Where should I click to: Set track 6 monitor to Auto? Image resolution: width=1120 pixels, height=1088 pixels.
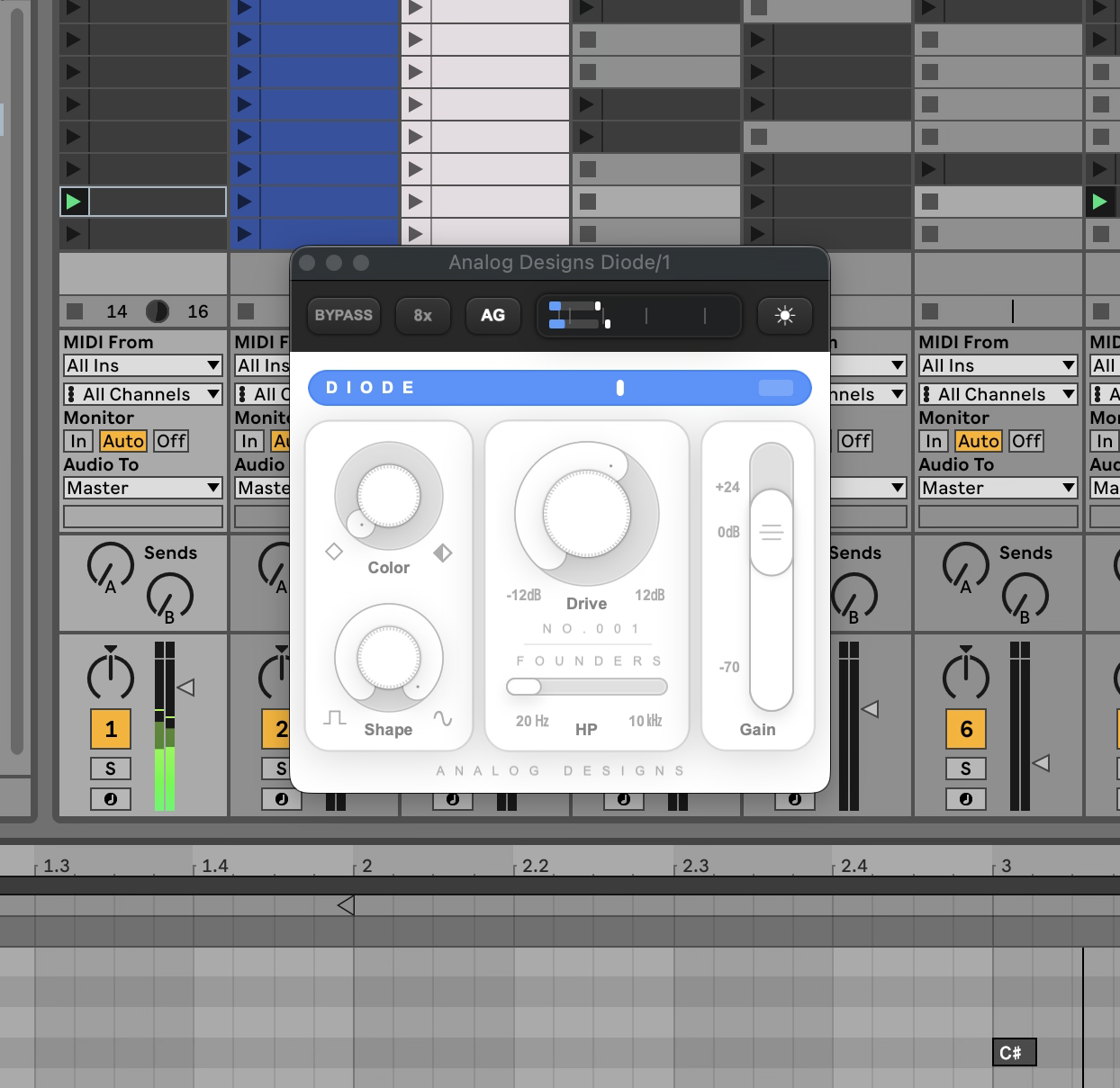(979, 441)
